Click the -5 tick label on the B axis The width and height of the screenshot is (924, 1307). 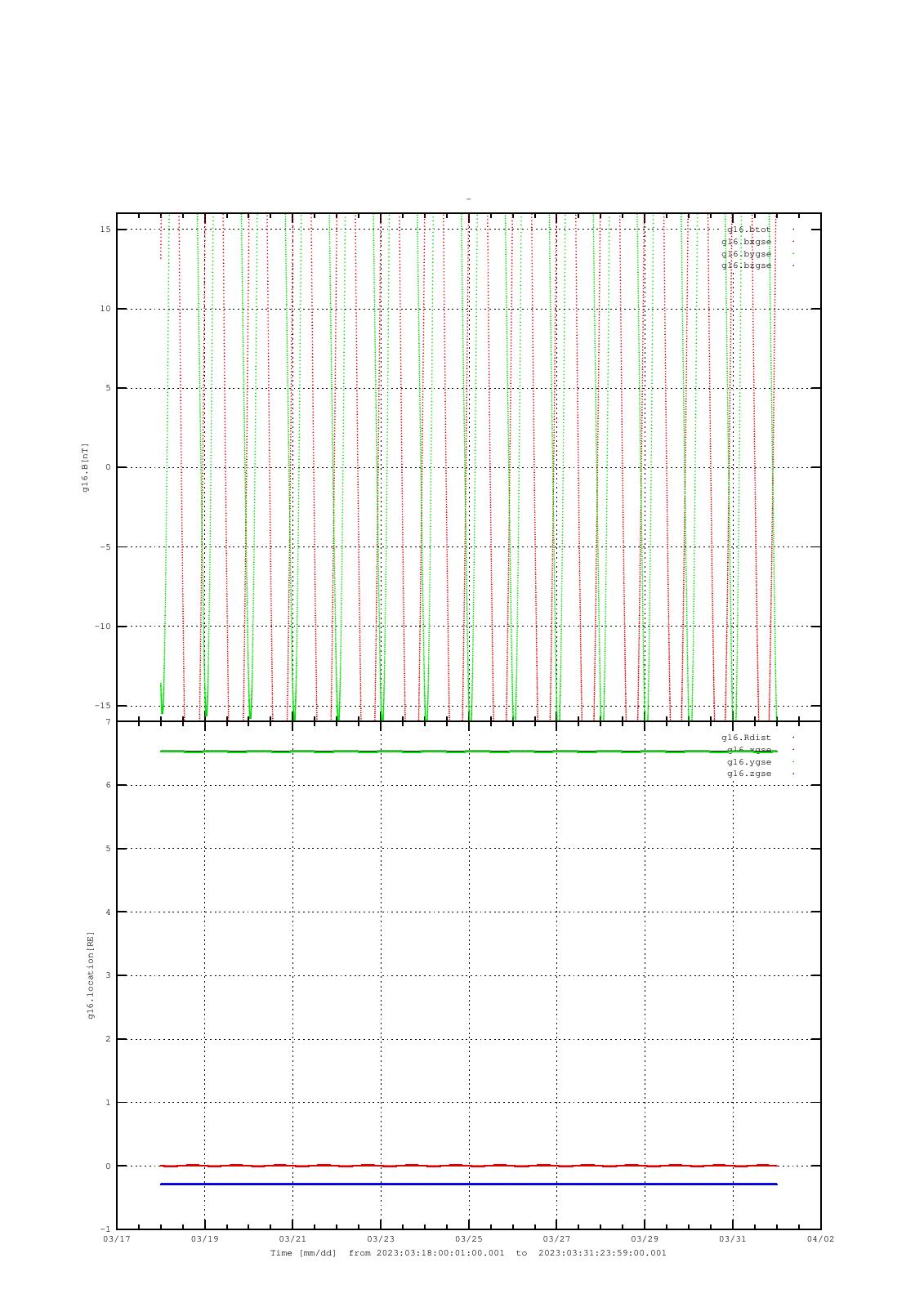105,547
